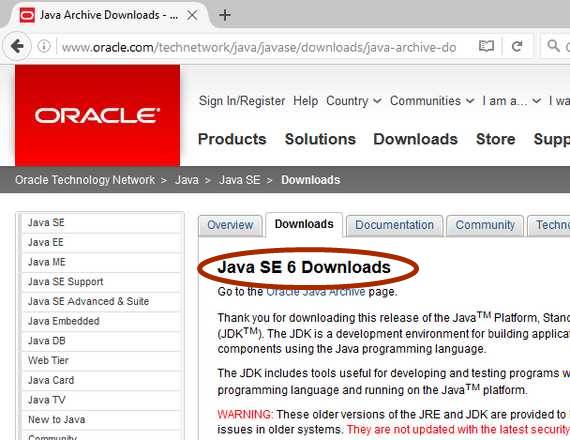
Task: Open a new tab with plus button
Action: [225, 15]
